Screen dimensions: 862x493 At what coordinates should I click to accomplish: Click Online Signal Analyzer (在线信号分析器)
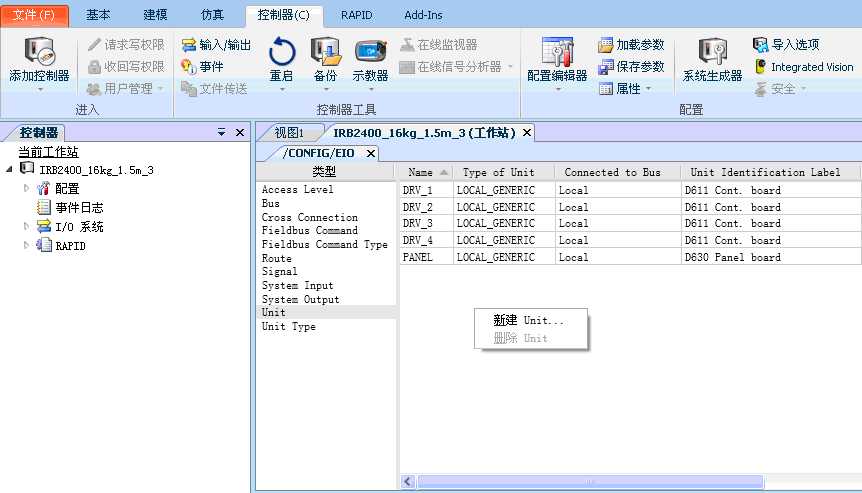pos(456,67)
